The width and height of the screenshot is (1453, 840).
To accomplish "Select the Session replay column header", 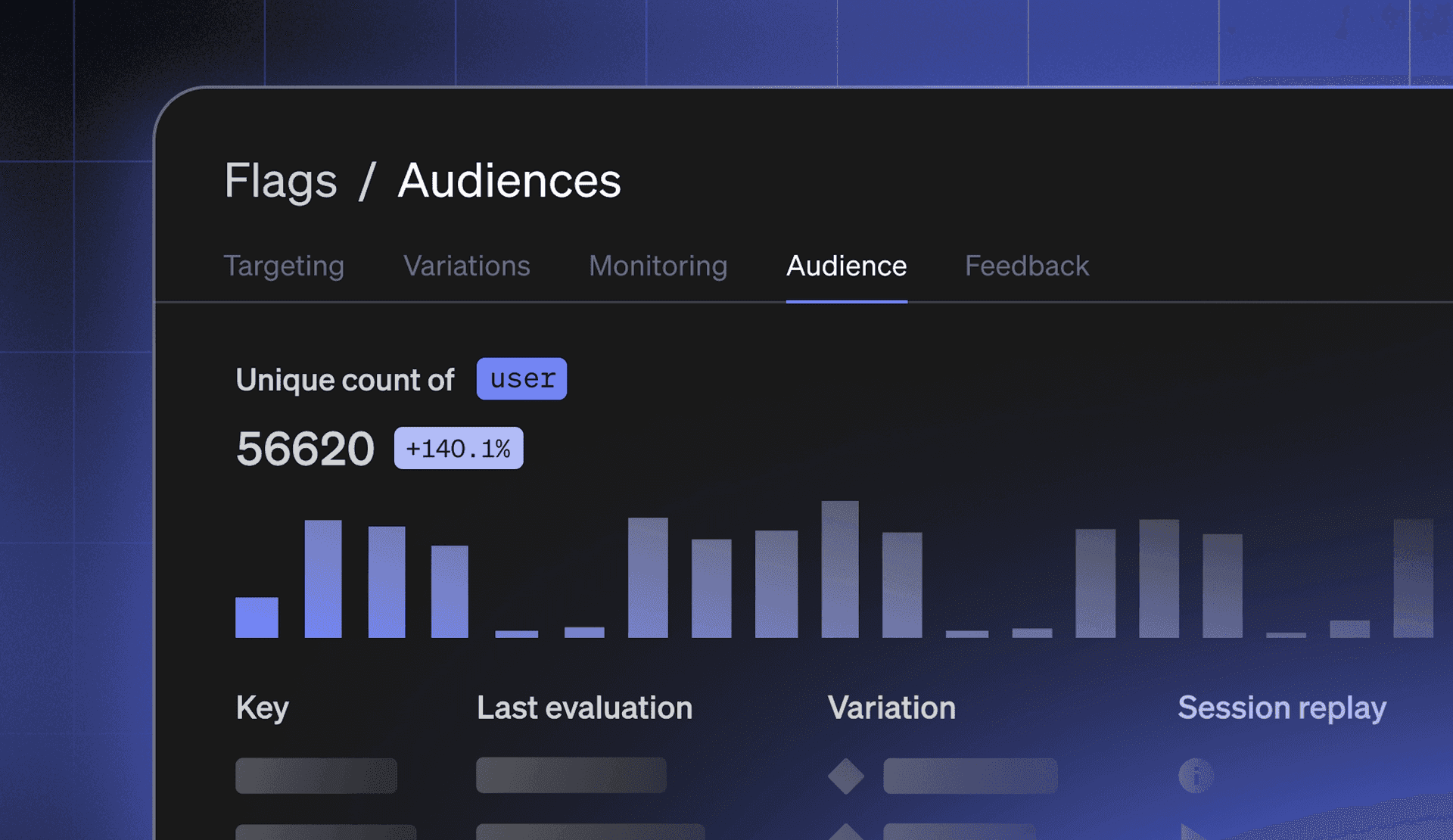I will [x=1281, y=708].
